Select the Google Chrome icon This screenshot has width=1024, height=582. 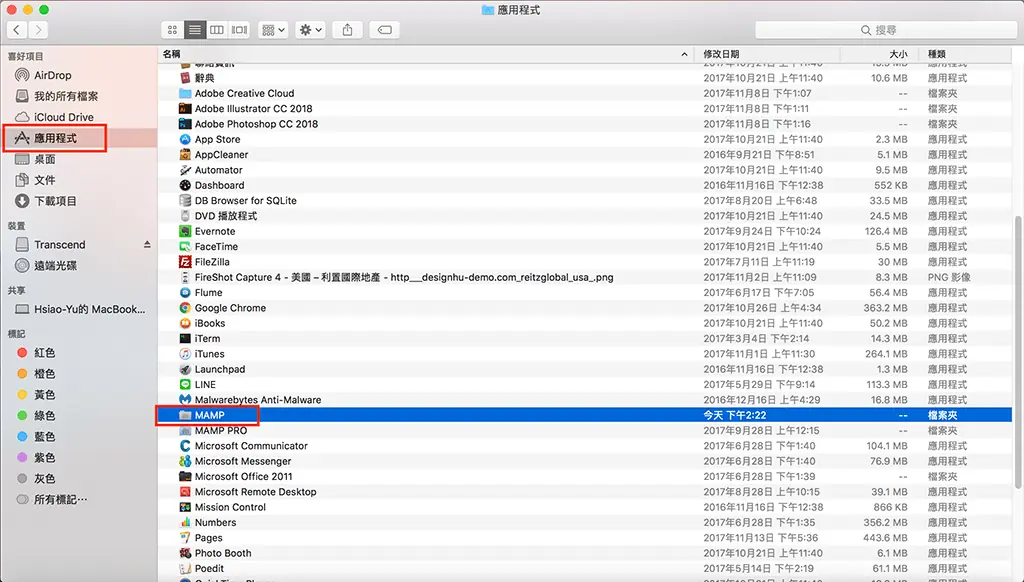click(185, 308)
